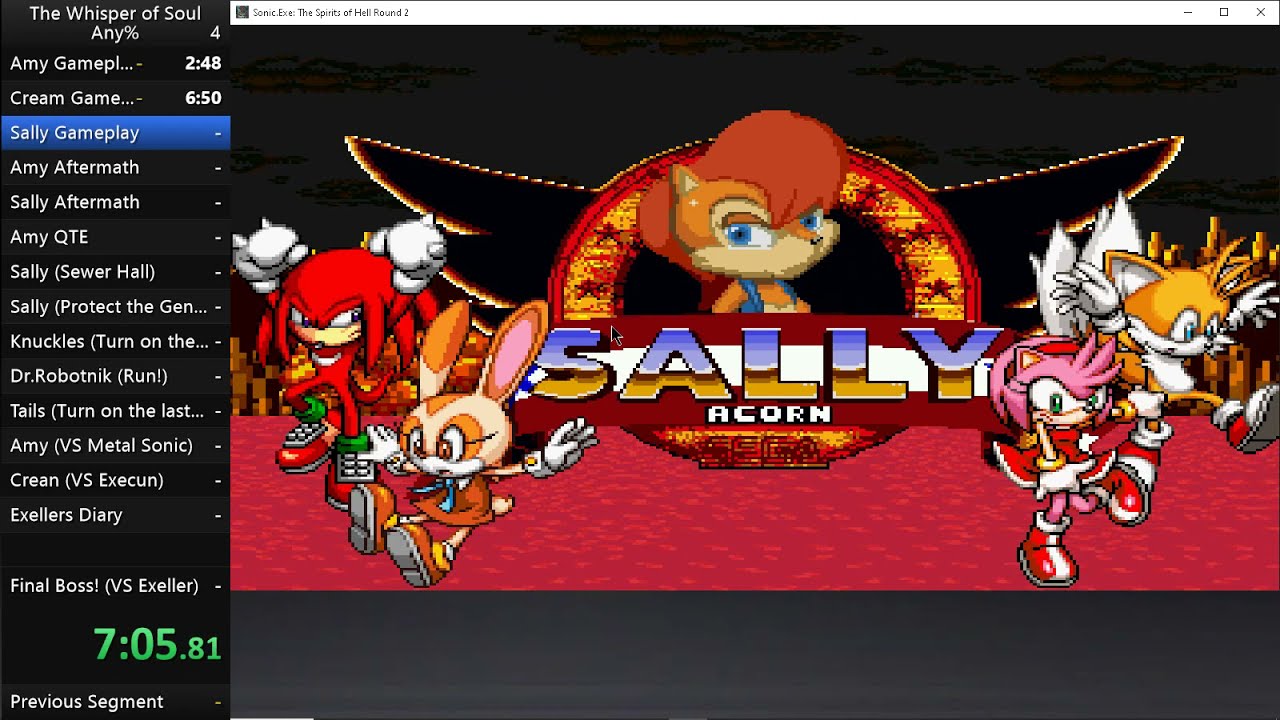Select the Exellers Diary split
Screen dimensions: 1280x720
[115, 515]
